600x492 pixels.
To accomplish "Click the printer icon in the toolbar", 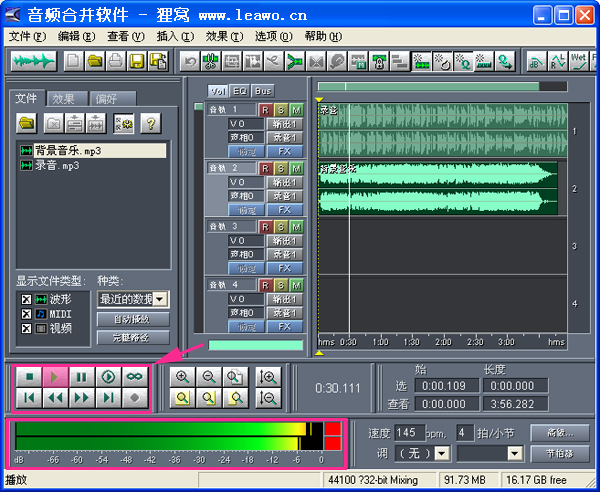I will 116,61.
